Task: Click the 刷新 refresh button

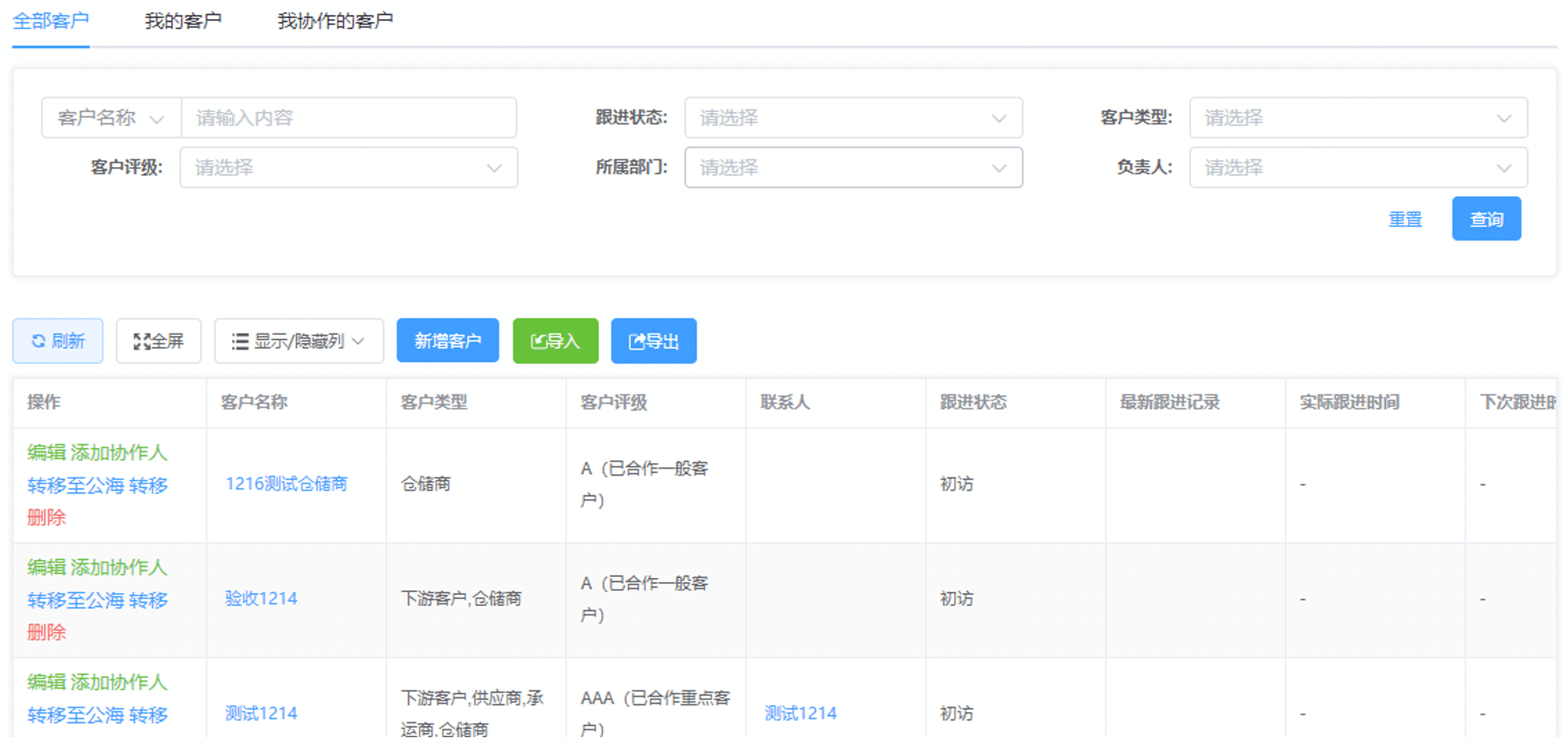Action: (58, 341)
